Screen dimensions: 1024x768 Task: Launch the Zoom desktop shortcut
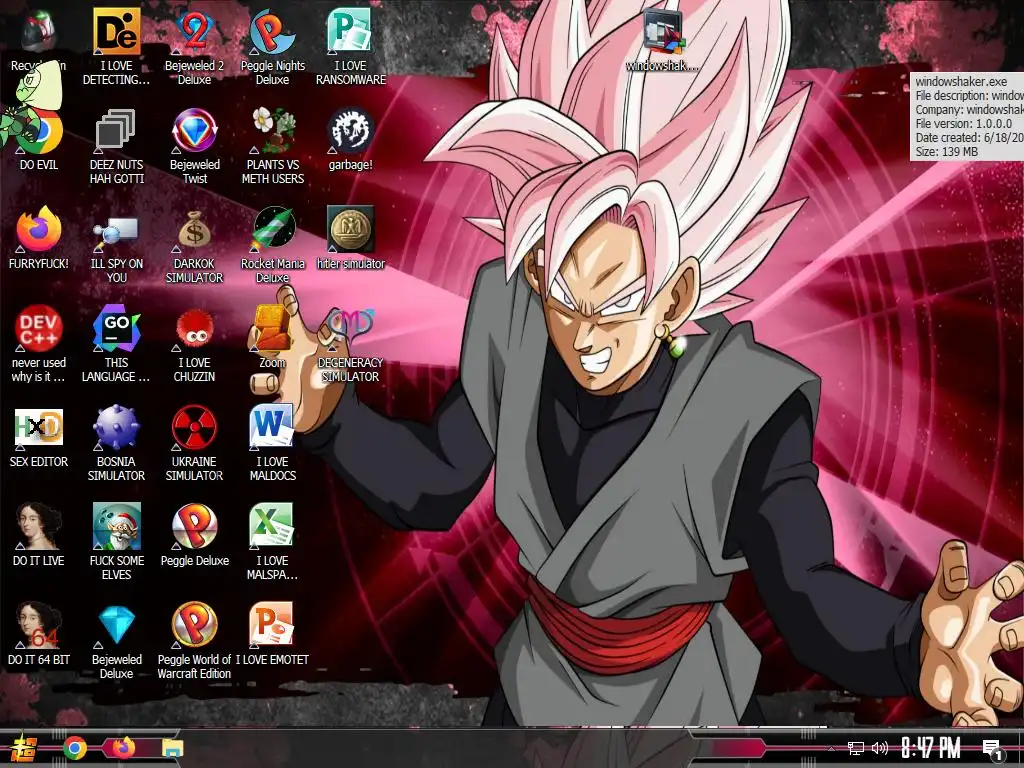pyautogui.click(x=273, y=328)
